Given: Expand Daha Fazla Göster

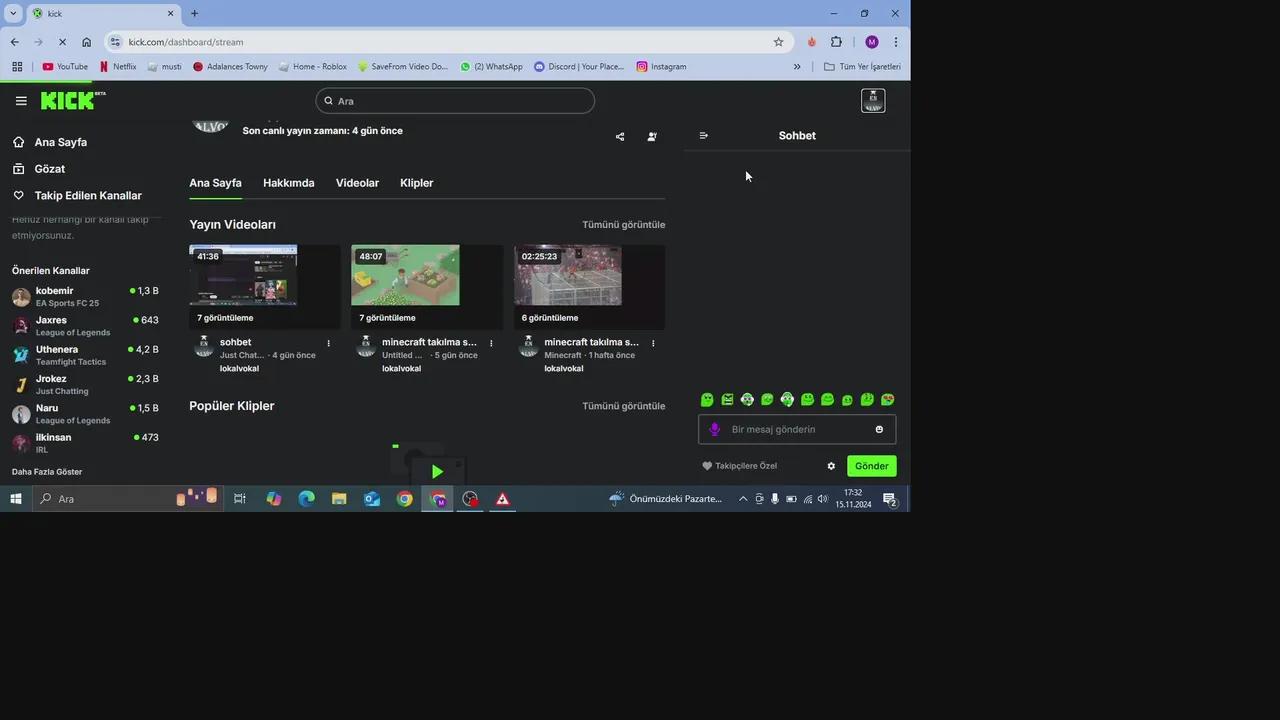Looking at the screenshot, I should (x=47, y=472).
